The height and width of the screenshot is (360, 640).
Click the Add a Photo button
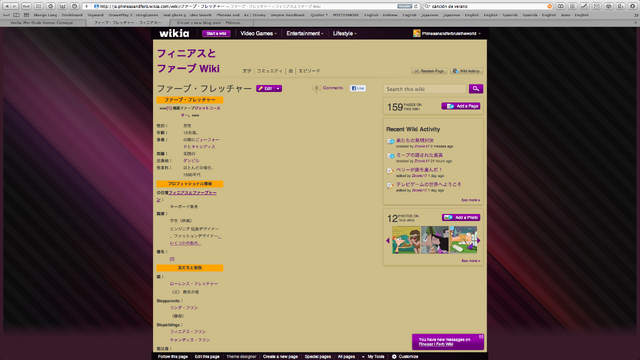(461, 218)
